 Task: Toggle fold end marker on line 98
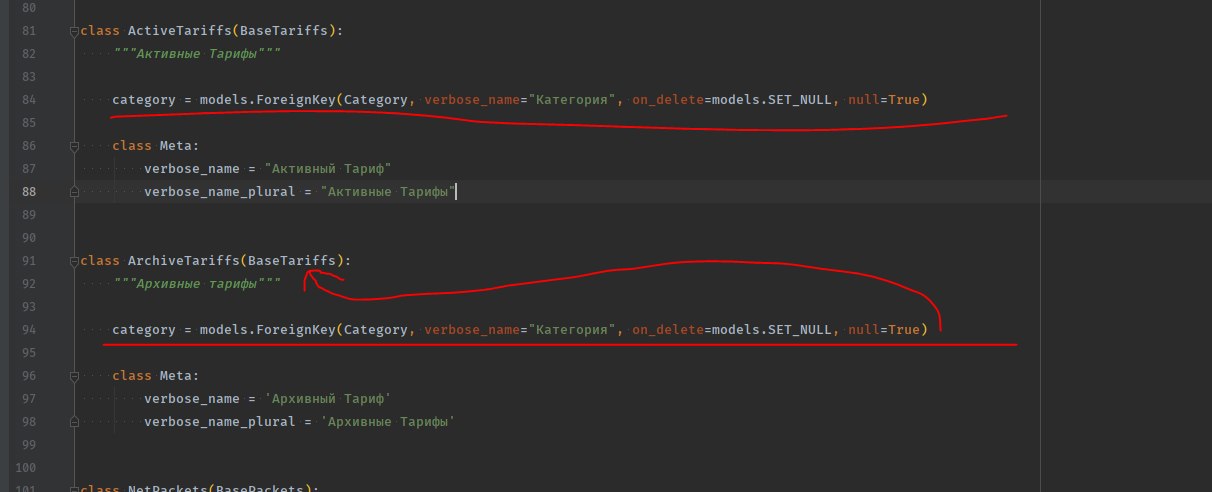click(74, 422)
